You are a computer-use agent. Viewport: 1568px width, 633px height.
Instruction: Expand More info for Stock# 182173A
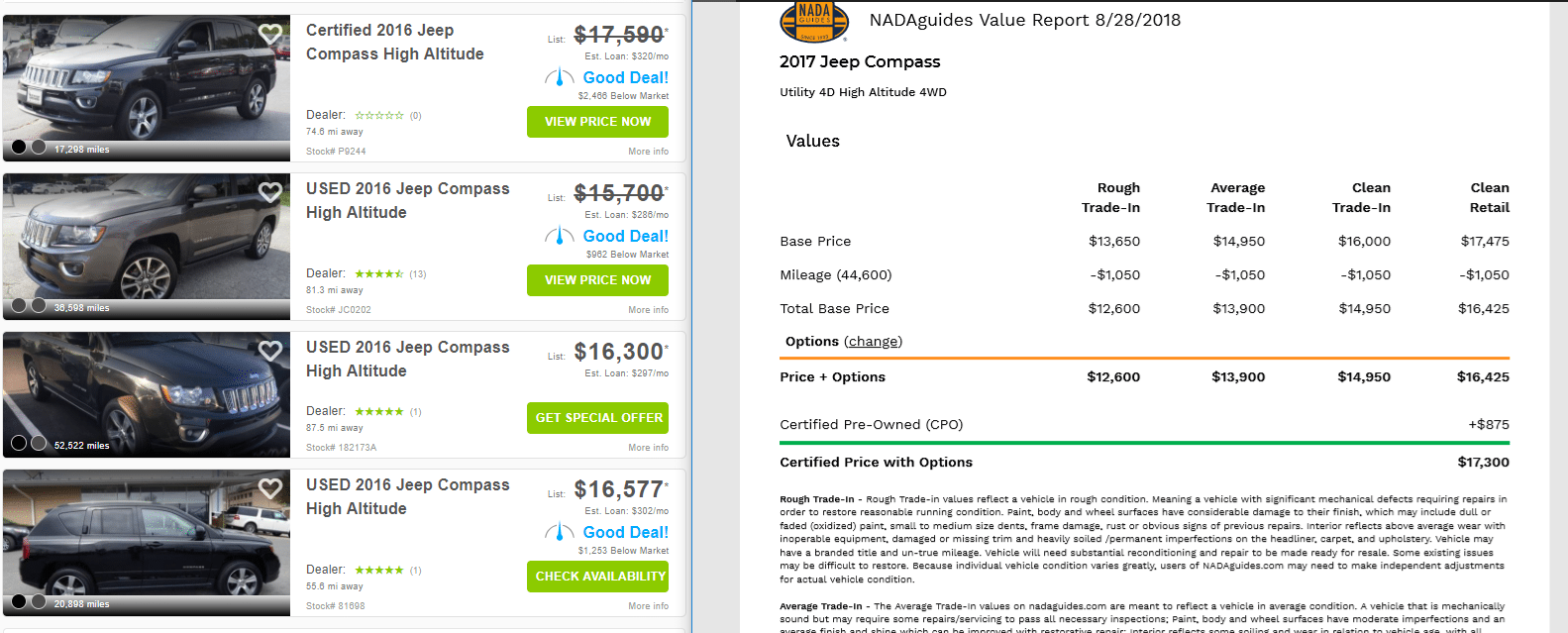click(648, 448)
